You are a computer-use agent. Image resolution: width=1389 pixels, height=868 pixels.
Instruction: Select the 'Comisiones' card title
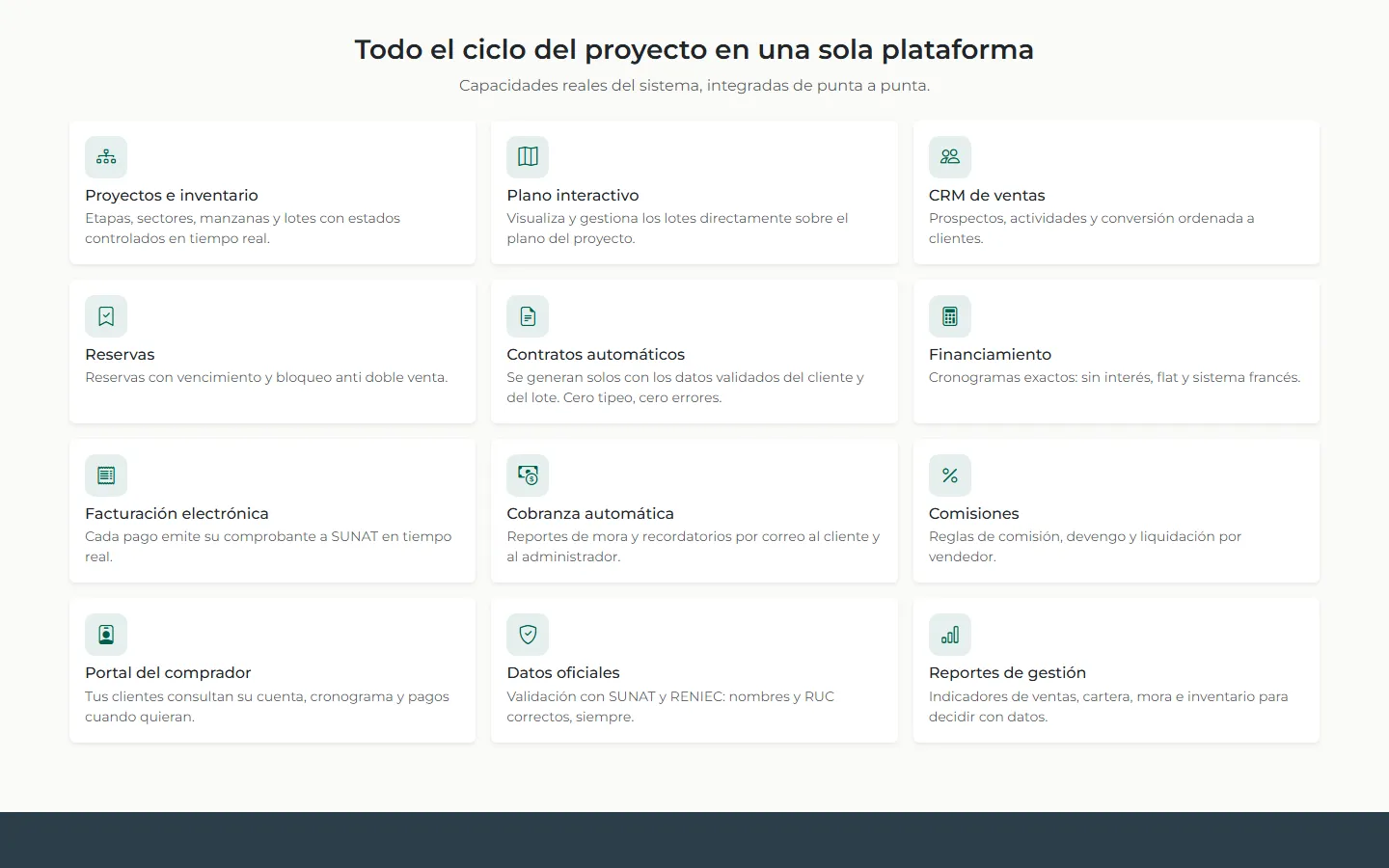(x=974, y=513)
